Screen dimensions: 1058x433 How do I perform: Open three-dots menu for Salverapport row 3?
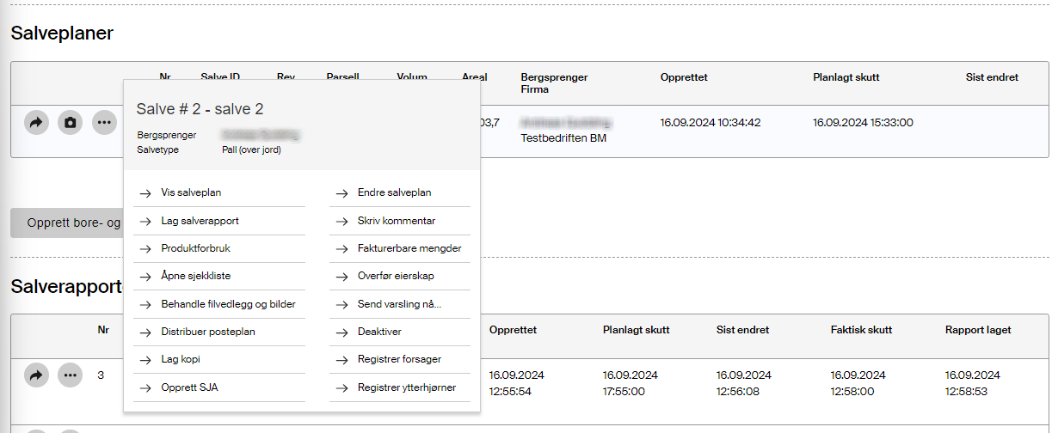(x=70, y=376)
